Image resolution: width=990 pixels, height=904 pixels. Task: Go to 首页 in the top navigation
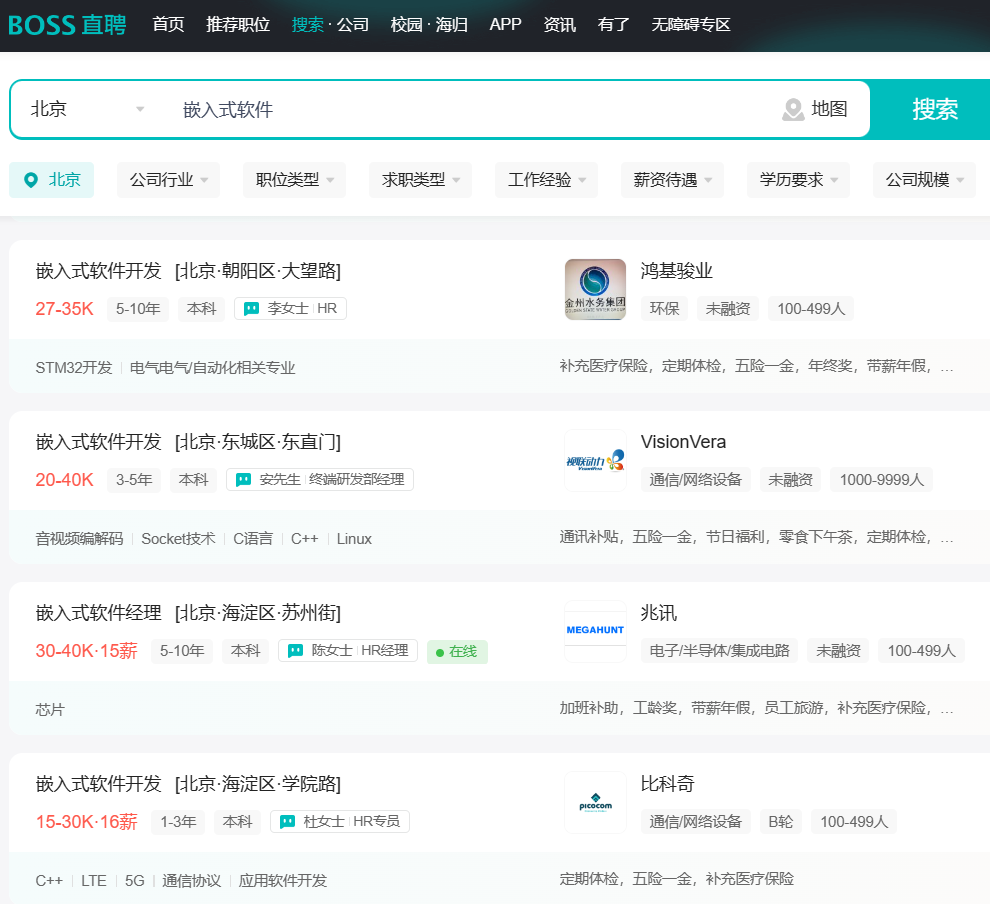coord(169,25)
